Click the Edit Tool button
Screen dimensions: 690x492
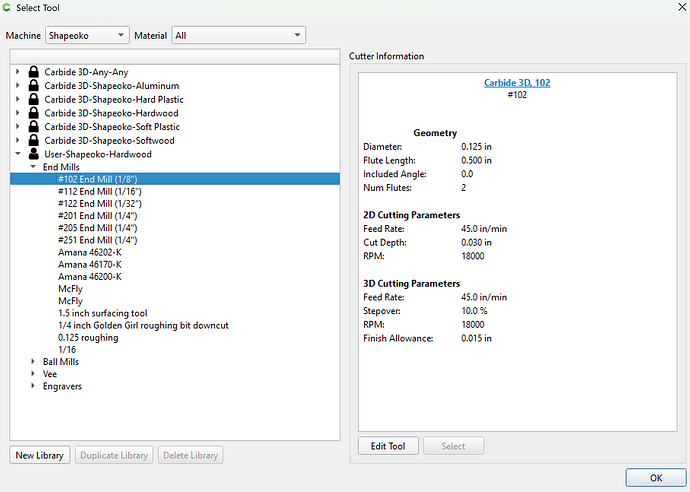(388, 446)
